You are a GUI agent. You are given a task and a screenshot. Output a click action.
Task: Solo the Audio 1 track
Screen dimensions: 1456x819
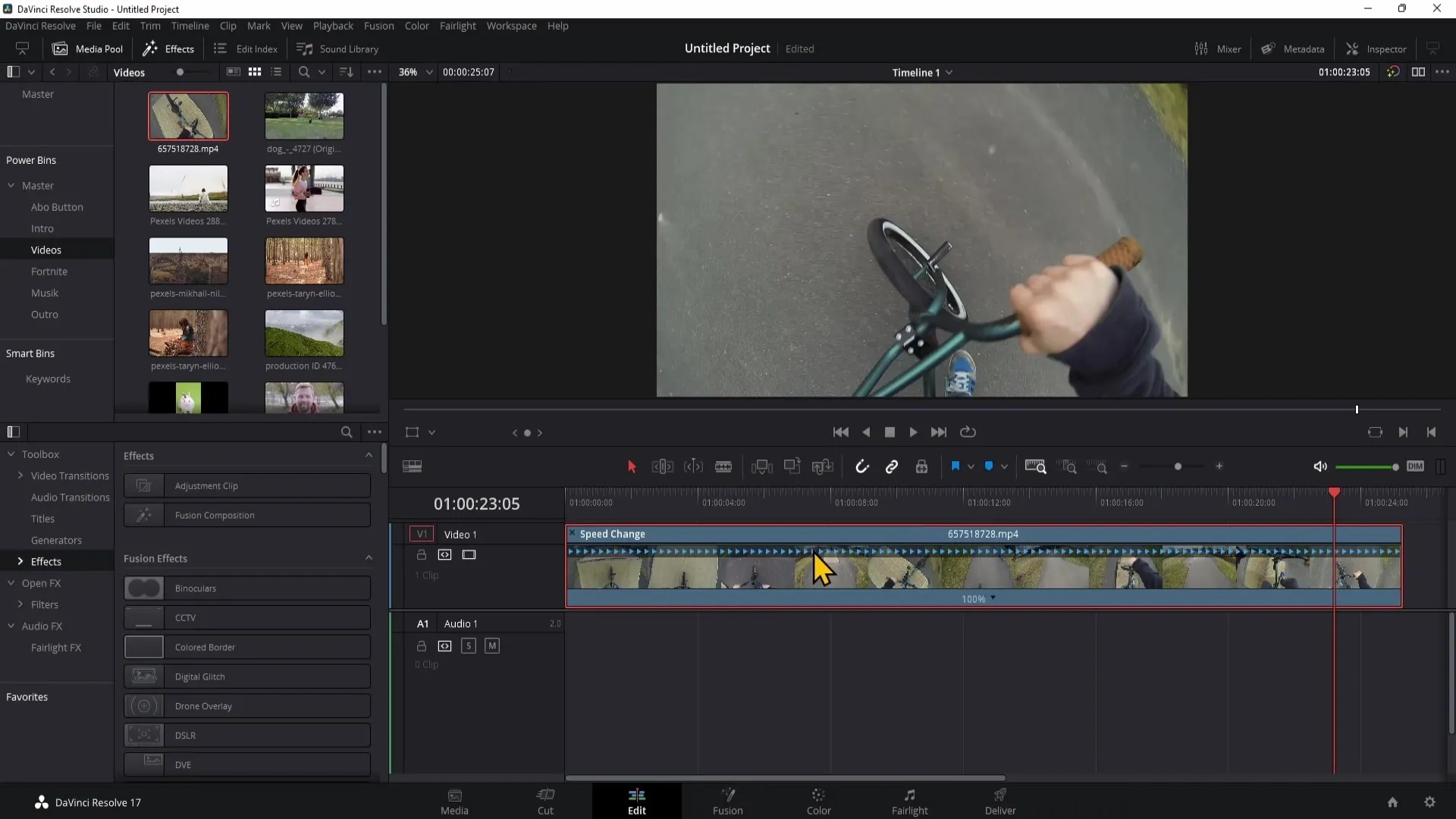(469, 646)
